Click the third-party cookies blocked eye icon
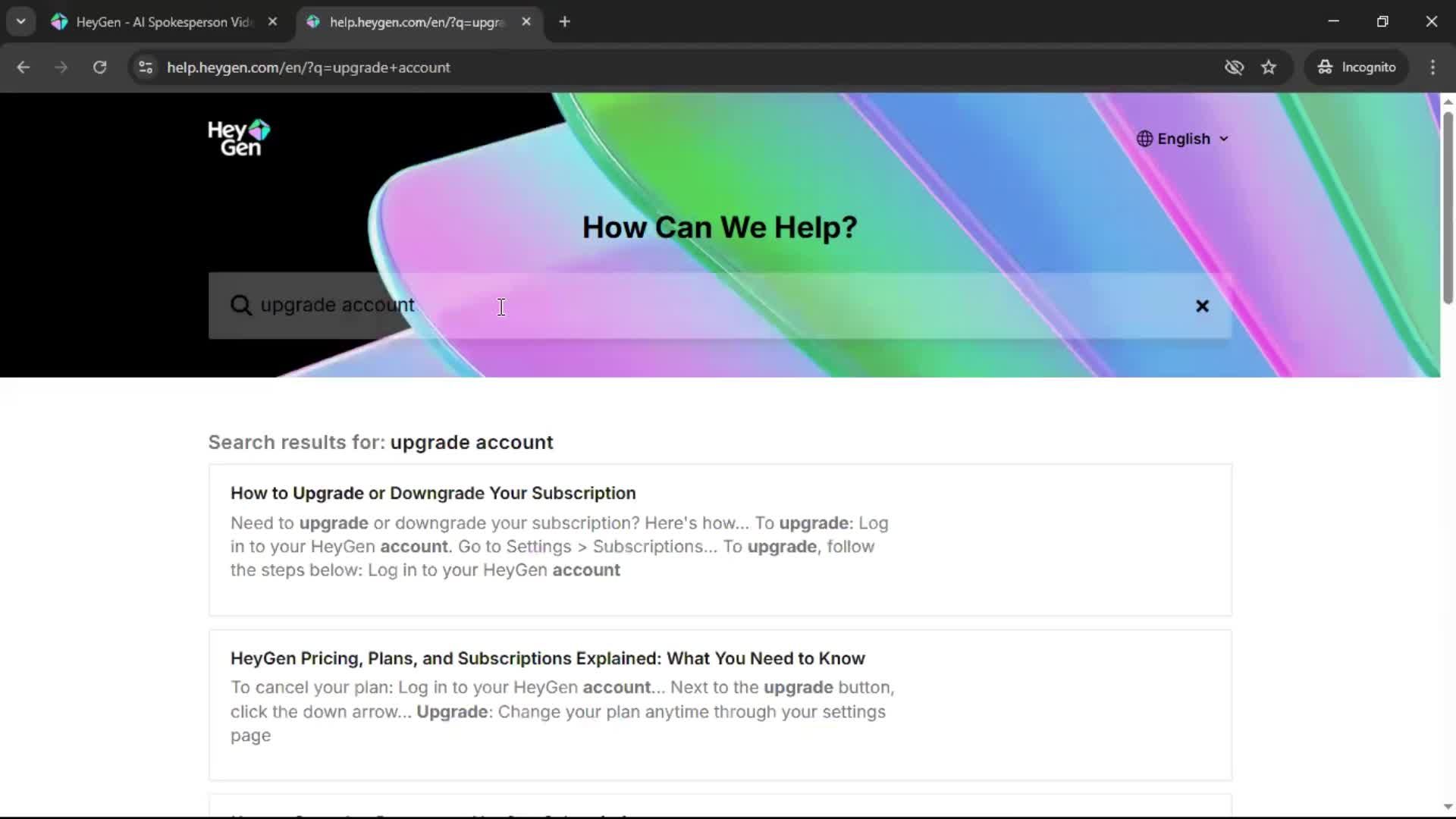The image size is (1456, 819). click(1234, 67)
